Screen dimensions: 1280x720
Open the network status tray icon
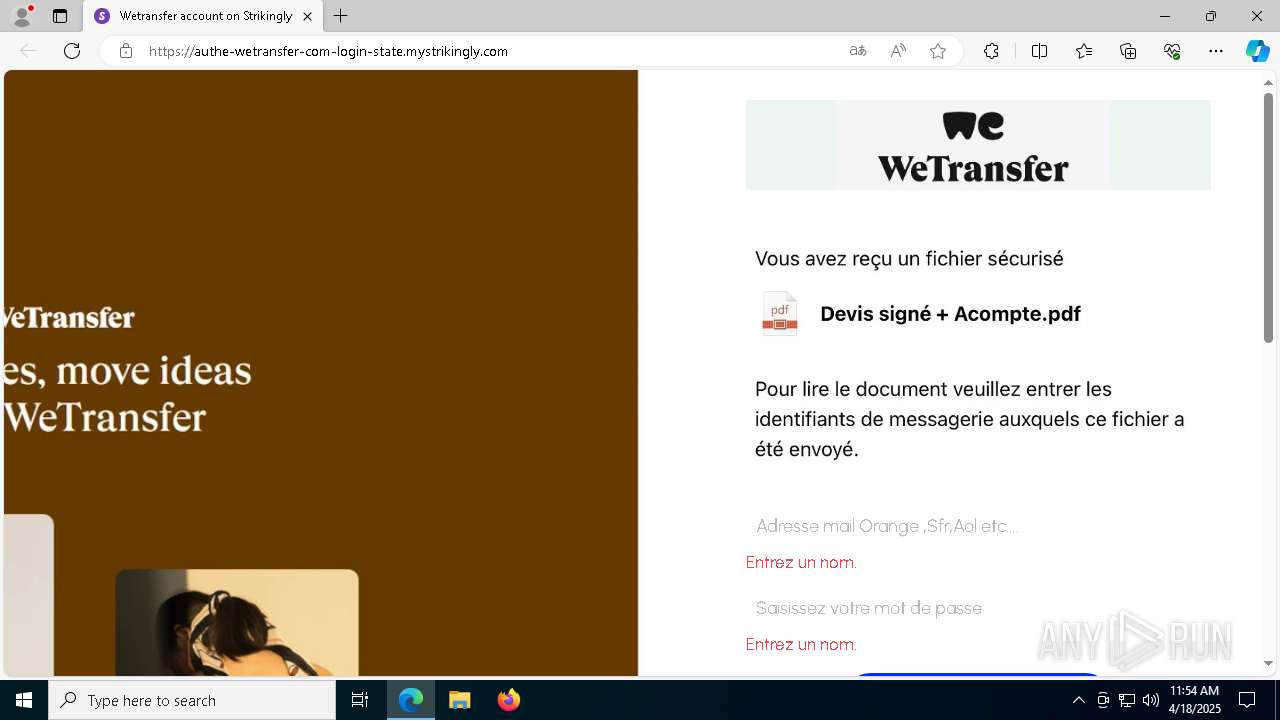[1127, 700]
